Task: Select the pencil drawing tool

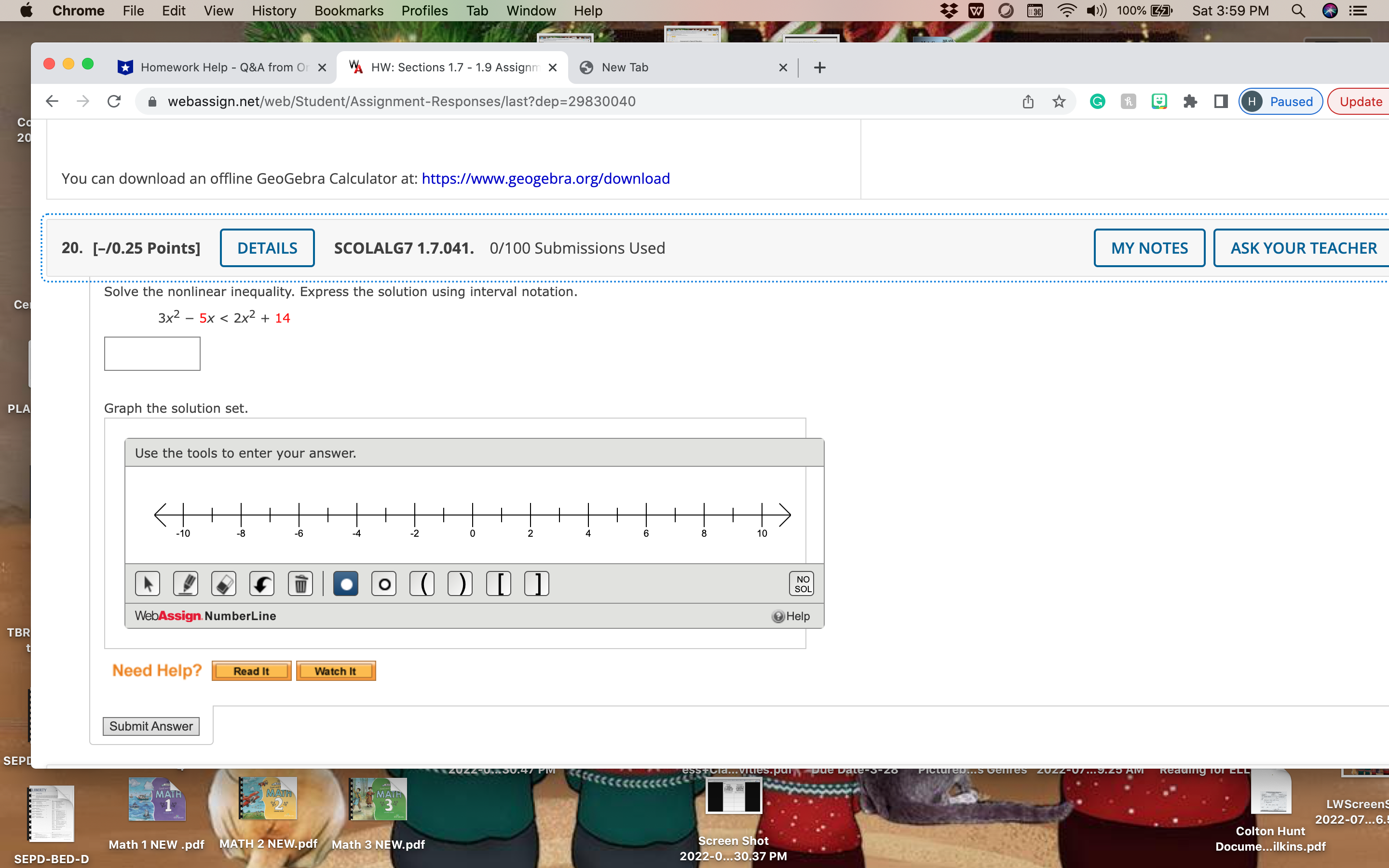Action: [x=185, y=583]
